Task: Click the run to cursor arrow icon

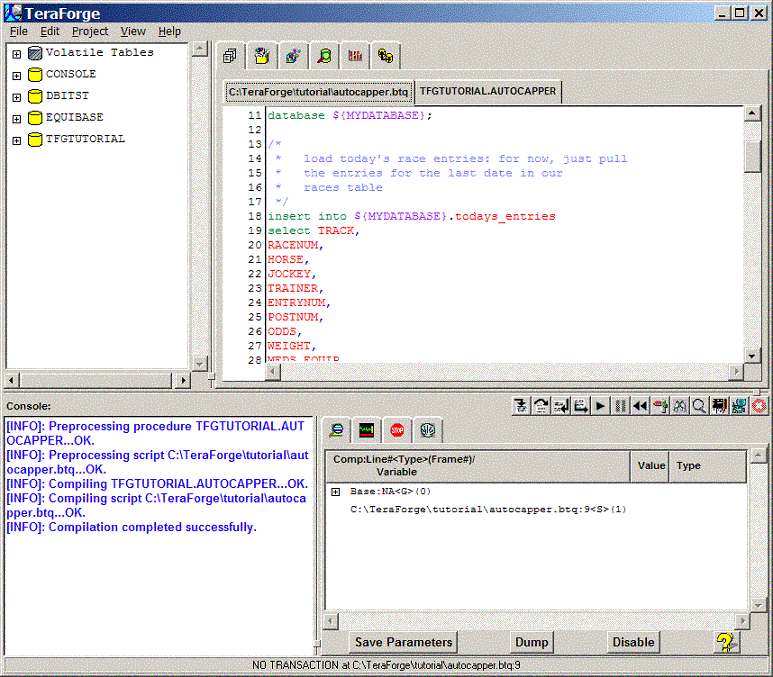Action: click(x=581, y=406)
